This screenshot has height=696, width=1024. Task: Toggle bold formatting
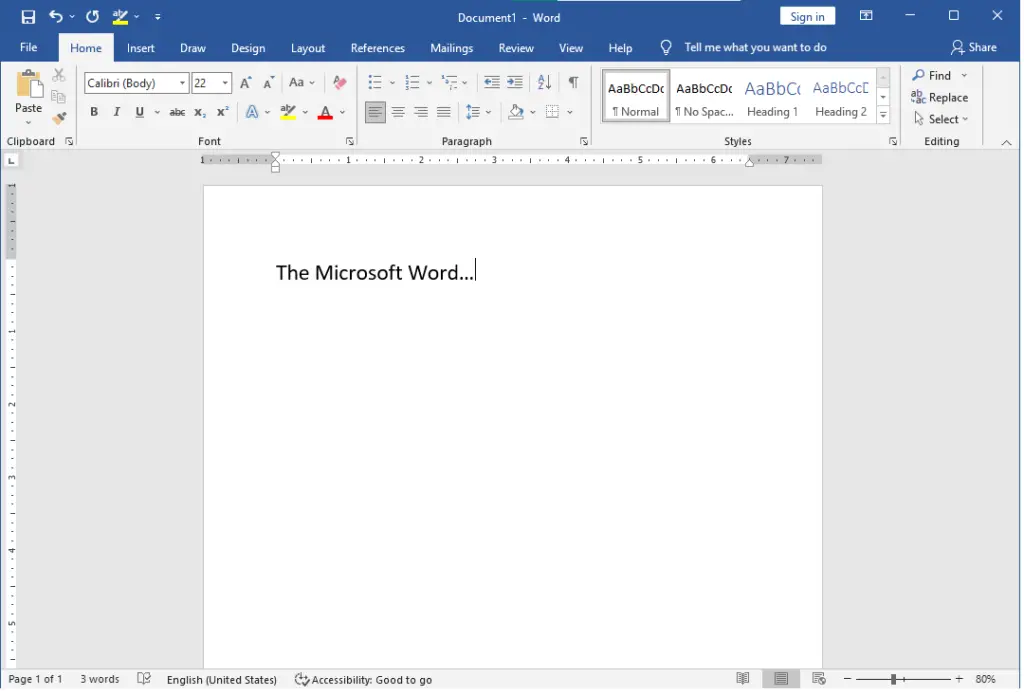(93, 112)
